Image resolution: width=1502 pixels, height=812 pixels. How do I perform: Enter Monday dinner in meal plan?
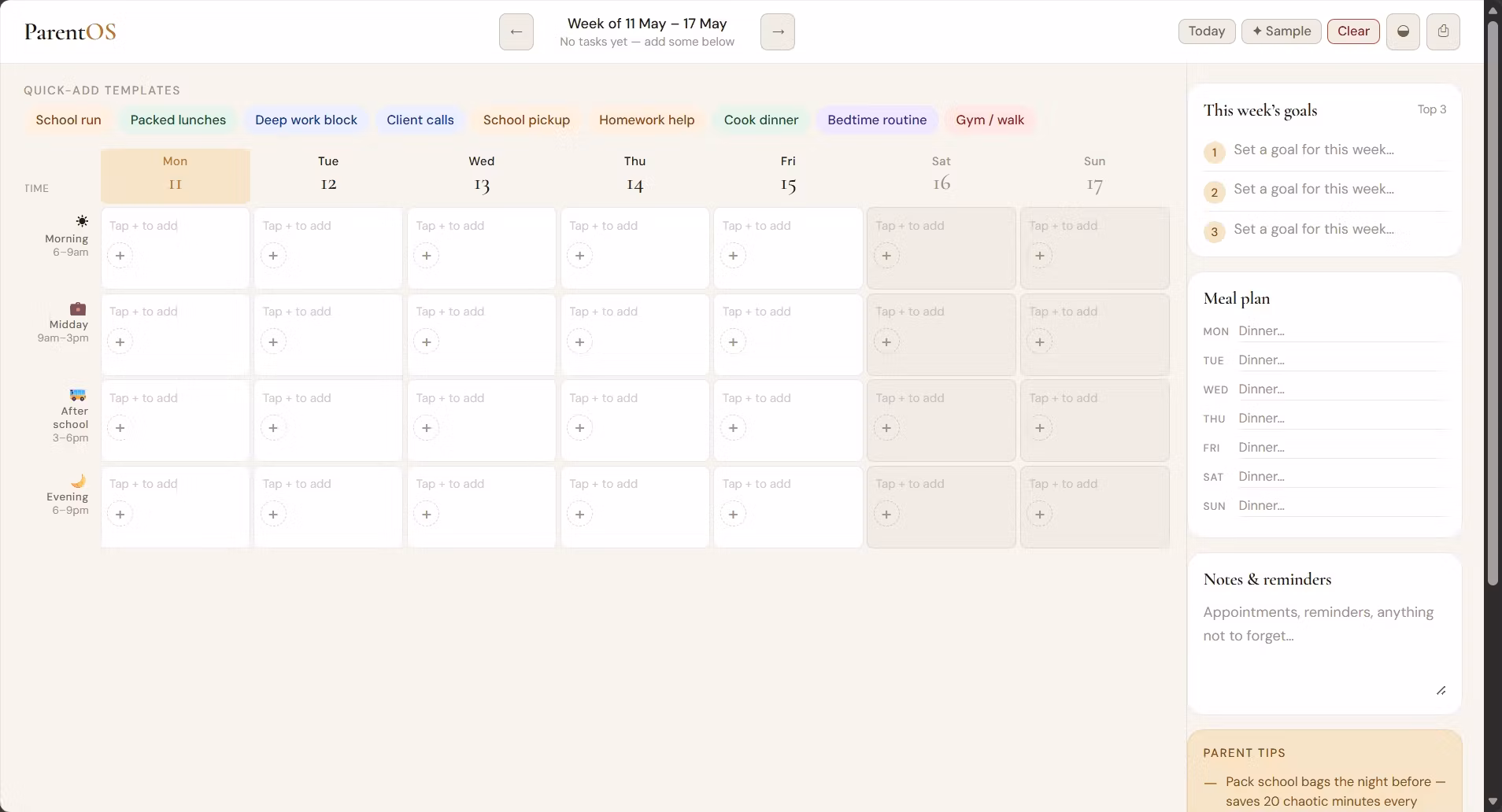point(1341,331)
